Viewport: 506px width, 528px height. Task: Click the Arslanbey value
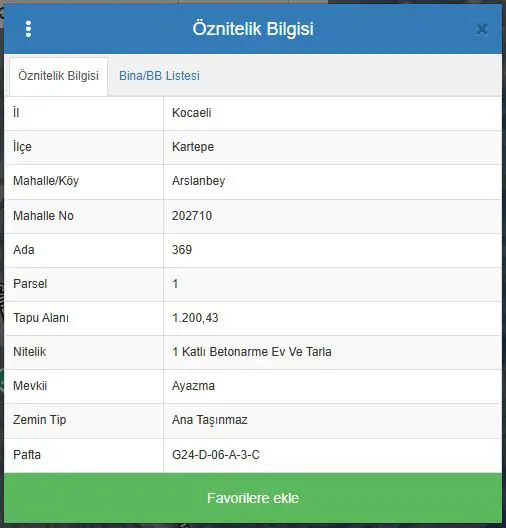click(x=199, y=181)
